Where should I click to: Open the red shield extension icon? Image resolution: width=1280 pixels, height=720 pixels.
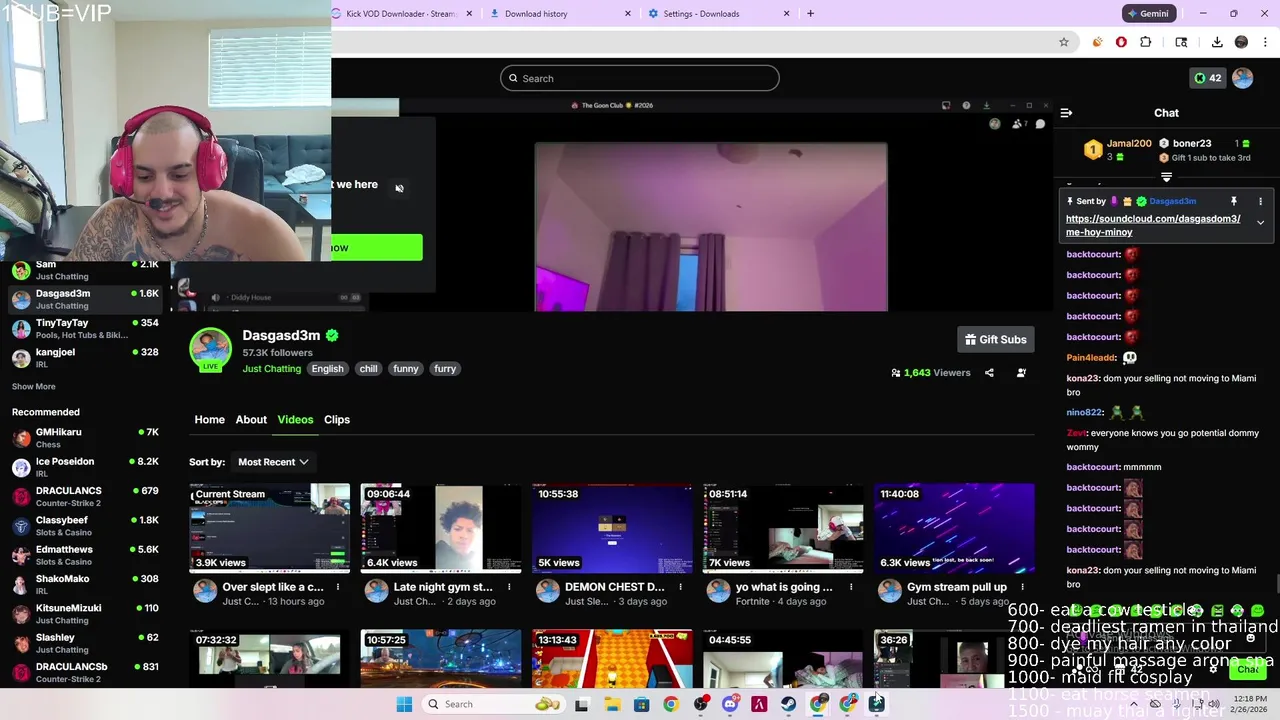click(x=1121, y=42)
